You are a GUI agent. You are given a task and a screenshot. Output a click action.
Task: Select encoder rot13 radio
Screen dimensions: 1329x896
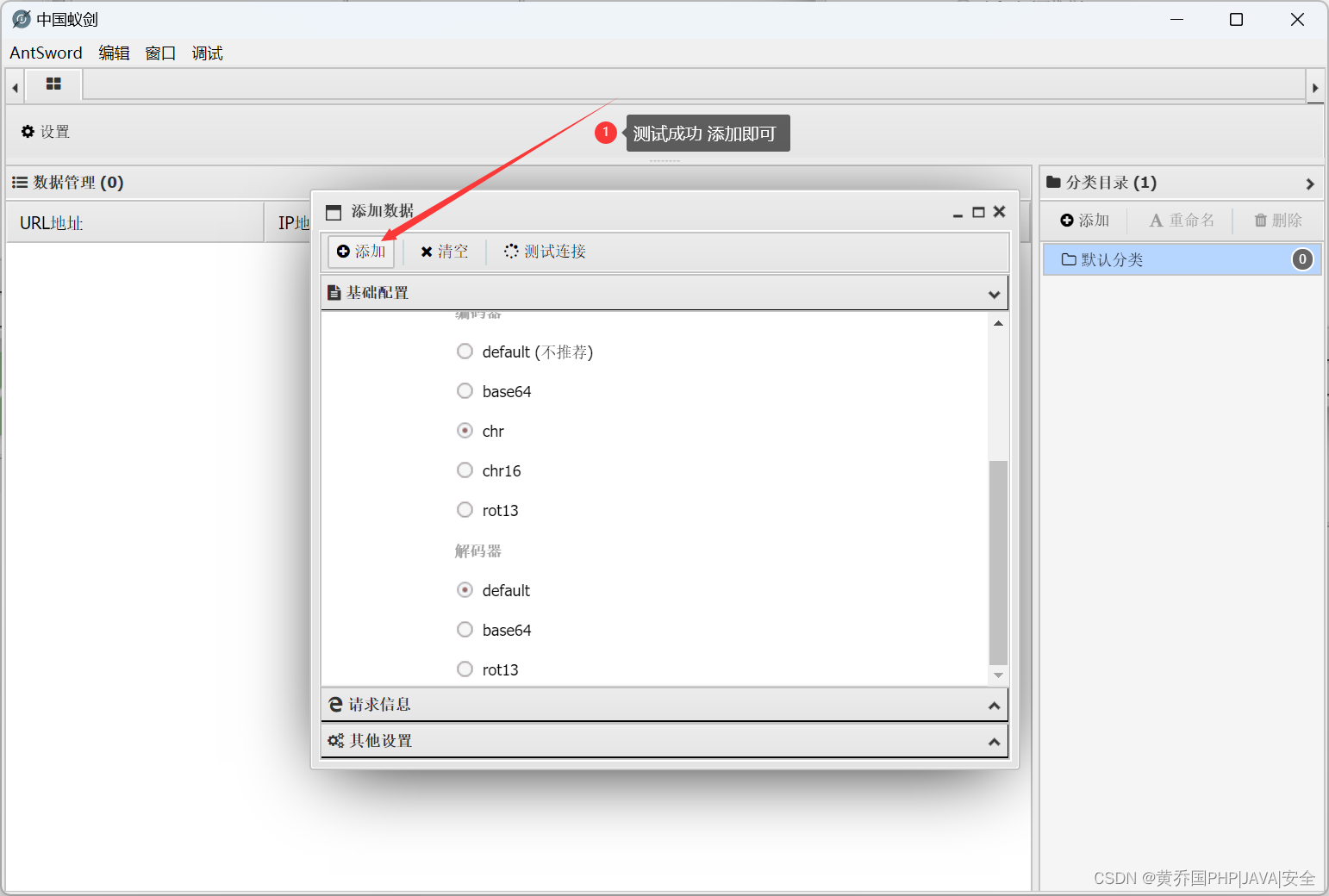[x=465, y=510]
